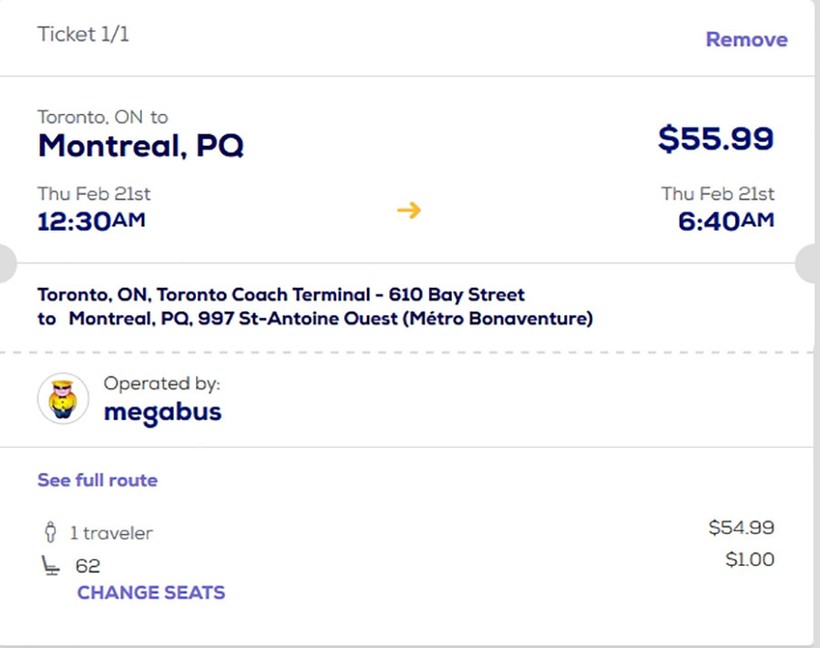Click the "Toronto, ON to" origin text

point(103,118)
